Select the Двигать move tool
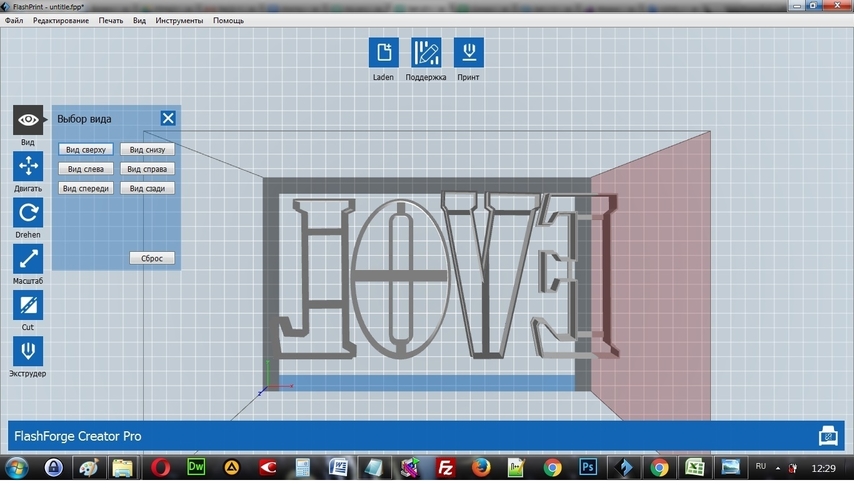The height and width of the screenshot is (500, 854). [x=28, y=166]
